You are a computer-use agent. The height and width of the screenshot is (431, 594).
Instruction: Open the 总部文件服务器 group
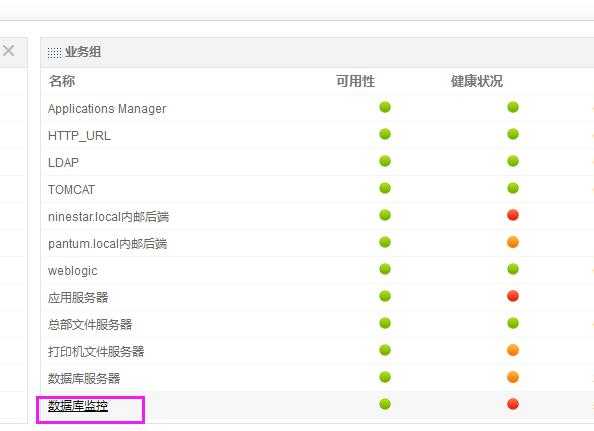(x=90, y=324)
